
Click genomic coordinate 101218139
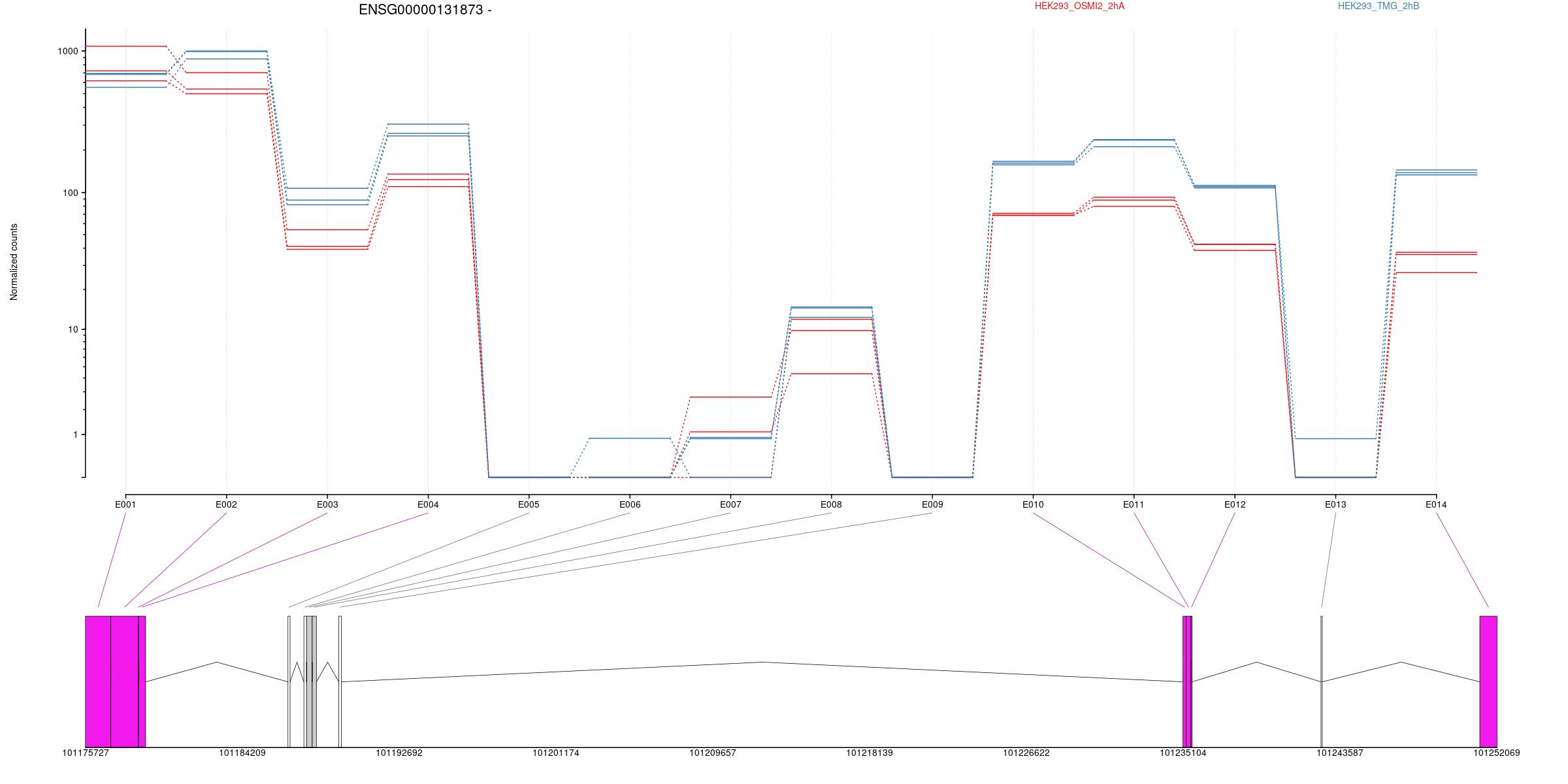870,753
